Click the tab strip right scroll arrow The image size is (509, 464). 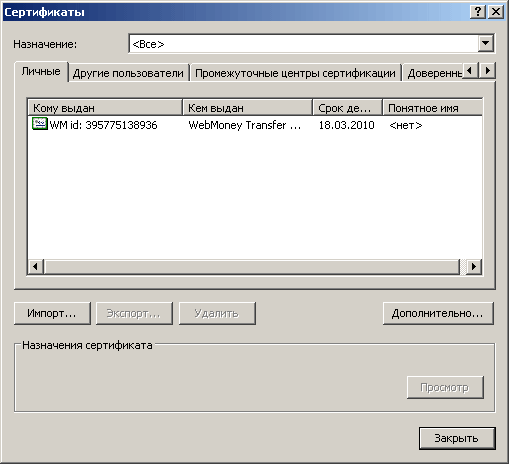tap(488, 70)
